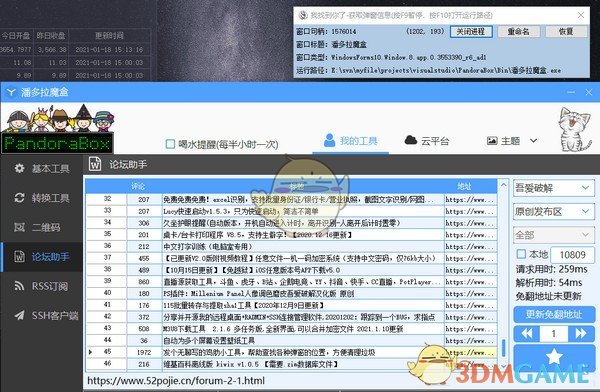This screenshot has height=392, width=600.
Task: Select 论坛助手 sidebar item
Action: pyautogui.click(x=42, y=256)
